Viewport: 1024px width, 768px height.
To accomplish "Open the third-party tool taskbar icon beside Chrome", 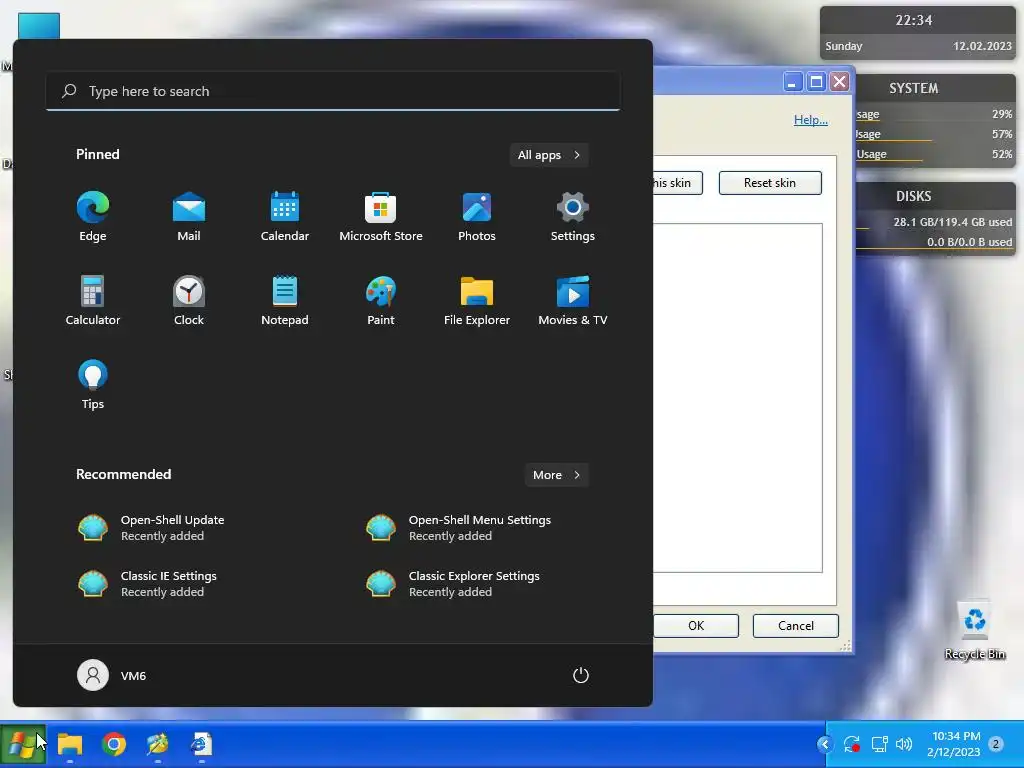I will [x=157, y=744].
